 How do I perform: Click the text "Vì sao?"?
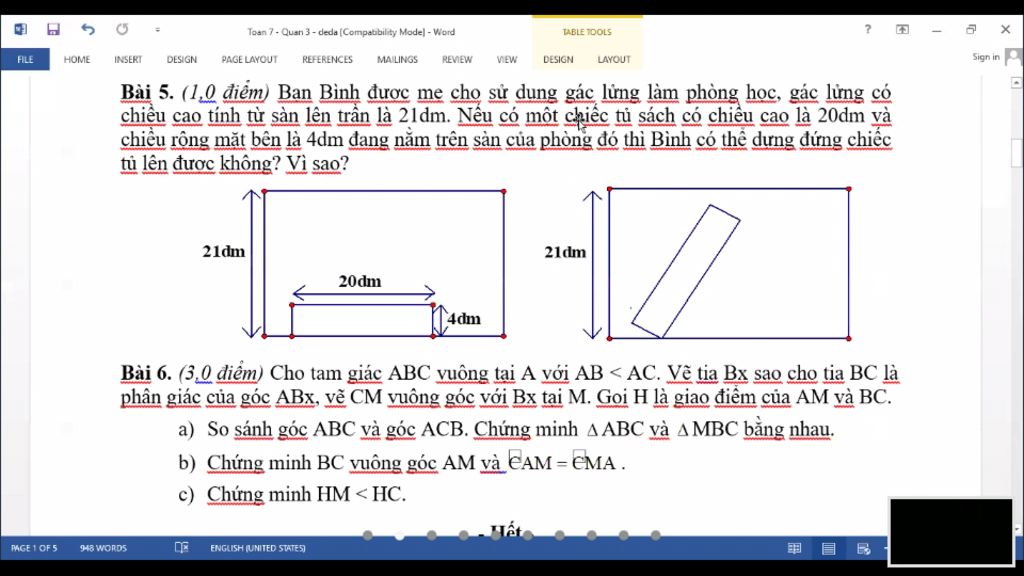[x=317, y=163]
